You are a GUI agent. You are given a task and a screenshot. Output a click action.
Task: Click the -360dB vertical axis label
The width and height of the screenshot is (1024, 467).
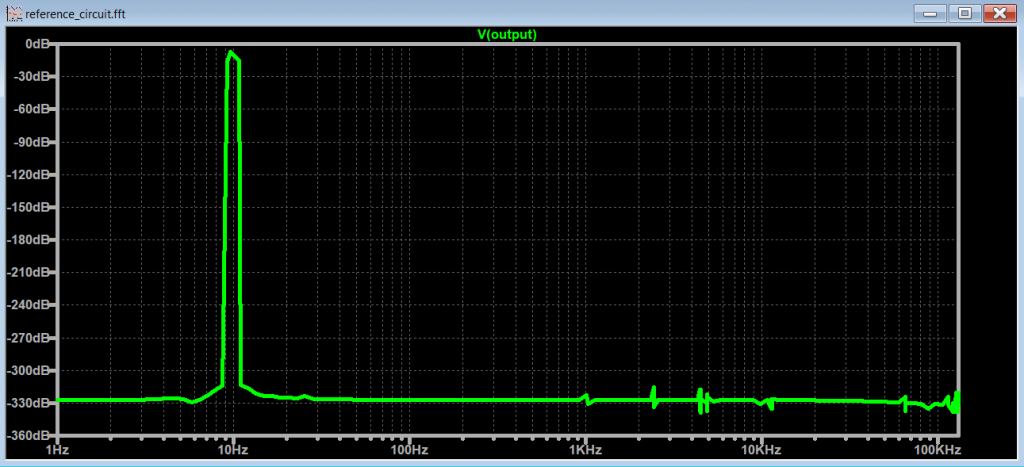pyautogui.click(x=30, y=436)
